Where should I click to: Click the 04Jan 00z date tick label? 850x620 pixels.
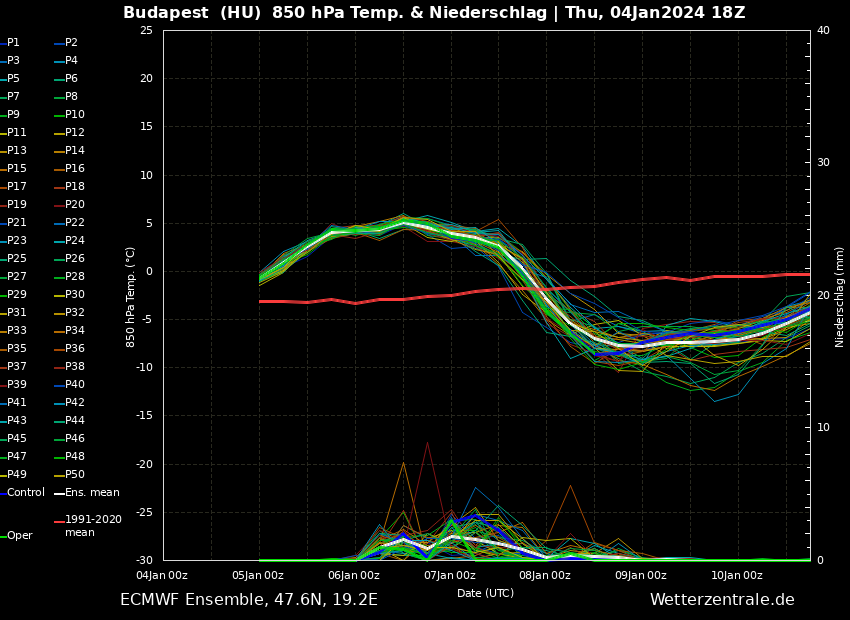pyautogui.click(x=162, y=575)
